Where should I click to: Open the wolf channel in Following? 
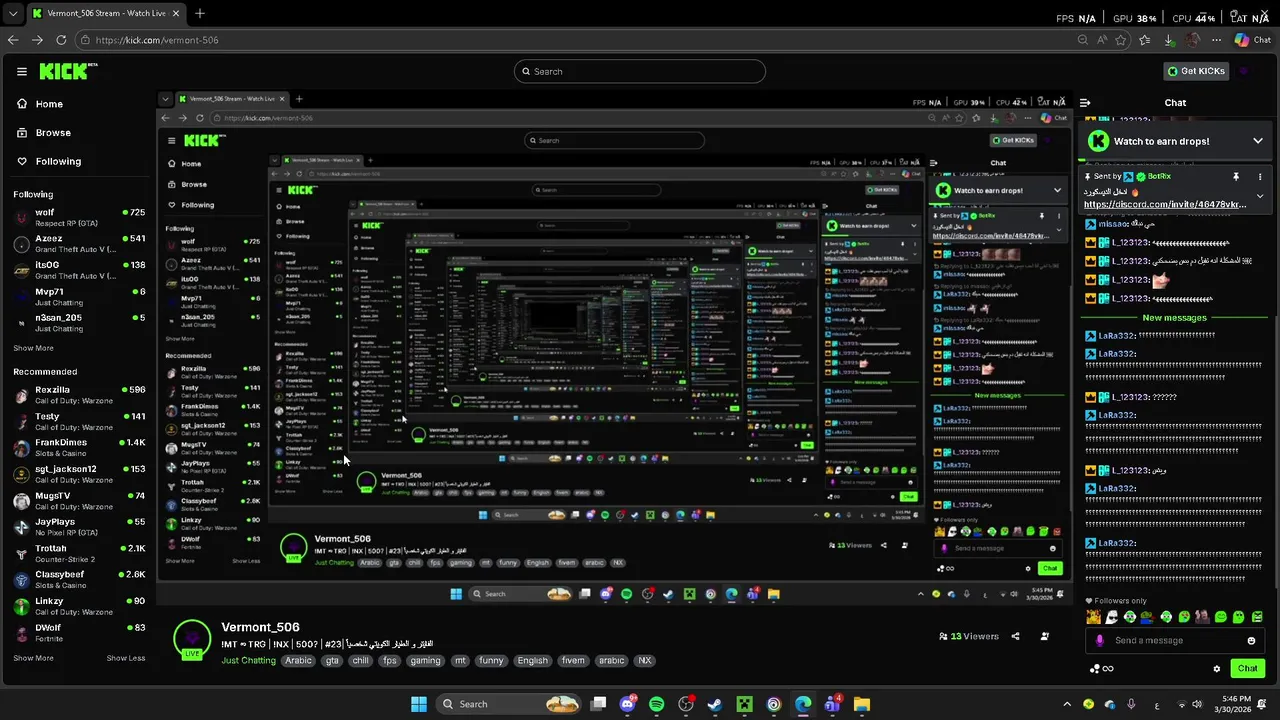(x=78, y=218)
